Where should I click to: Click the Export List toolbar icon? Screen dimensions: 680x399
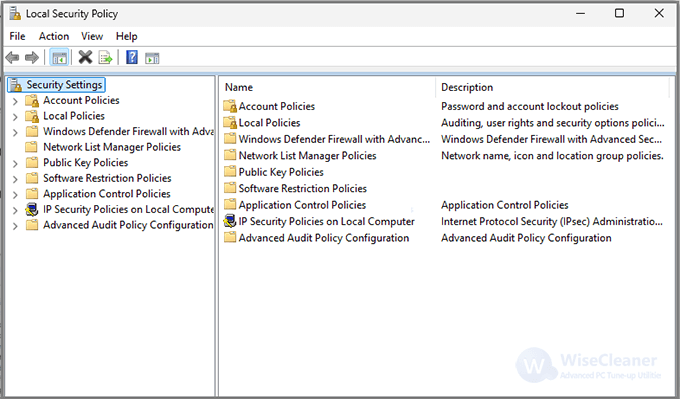105,57
